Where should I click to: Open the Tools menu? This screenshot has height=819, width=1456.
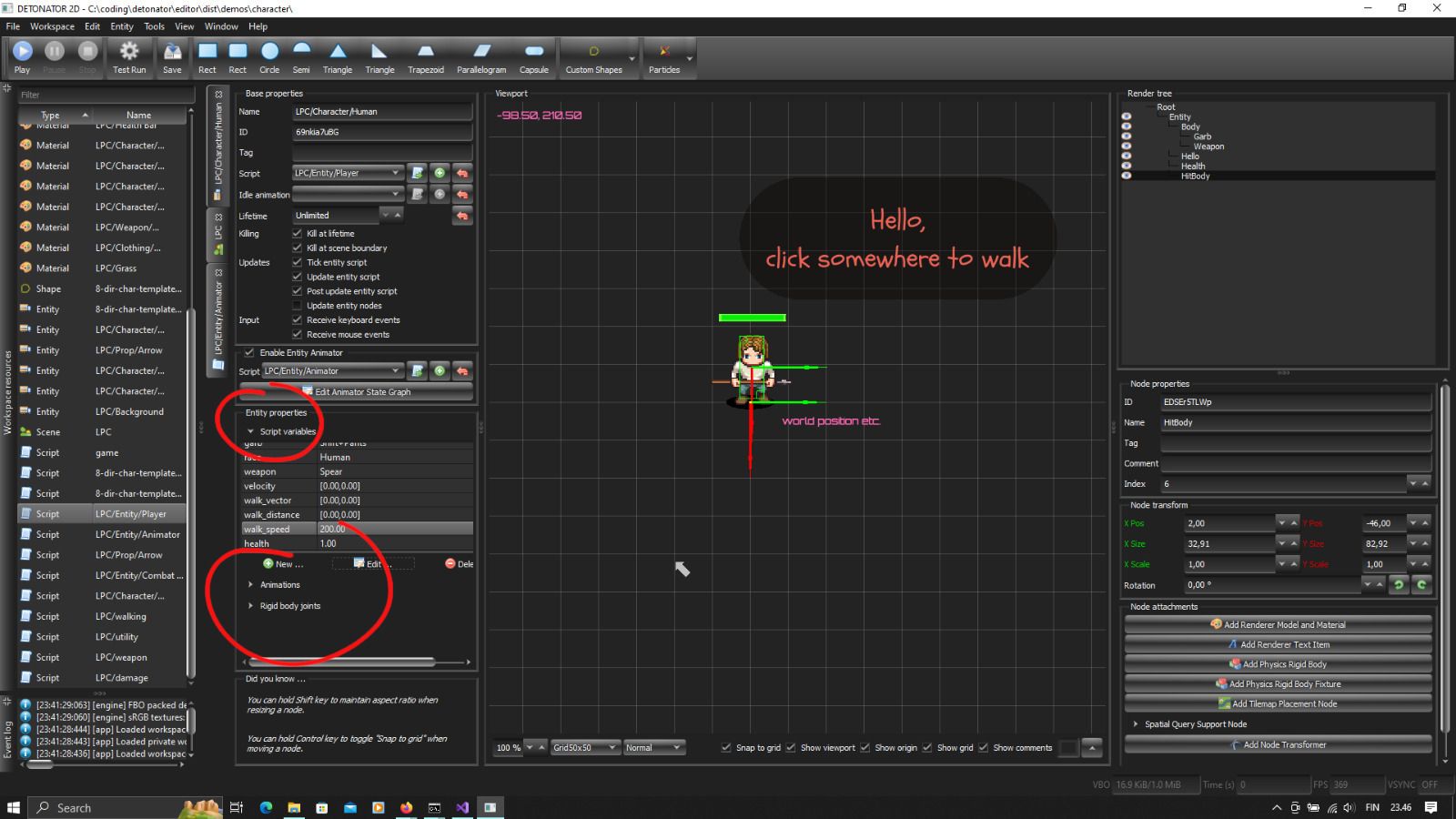[155, 26]
